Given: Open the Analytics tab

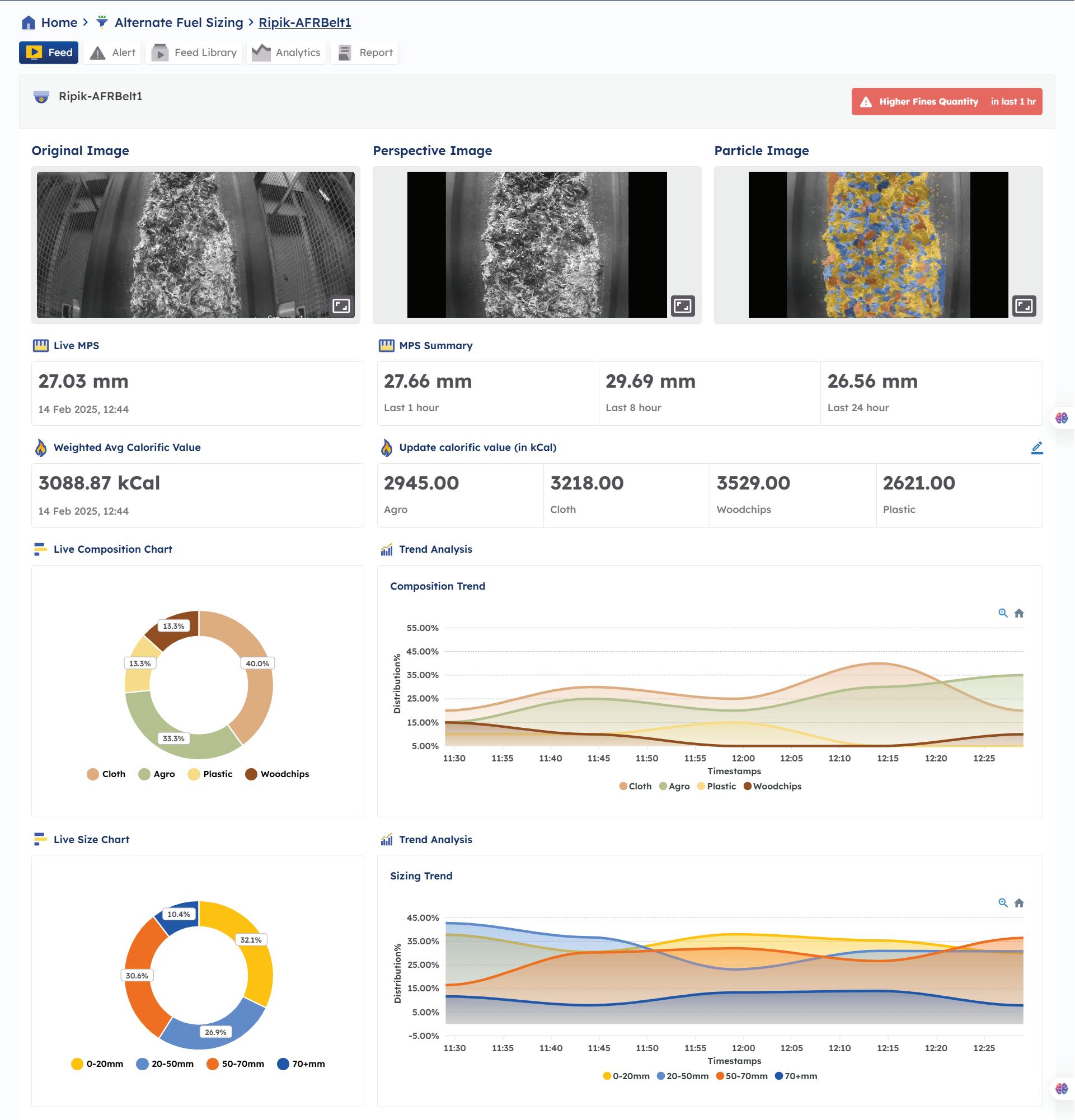Looking at the screenshot, I should (287, 53).
